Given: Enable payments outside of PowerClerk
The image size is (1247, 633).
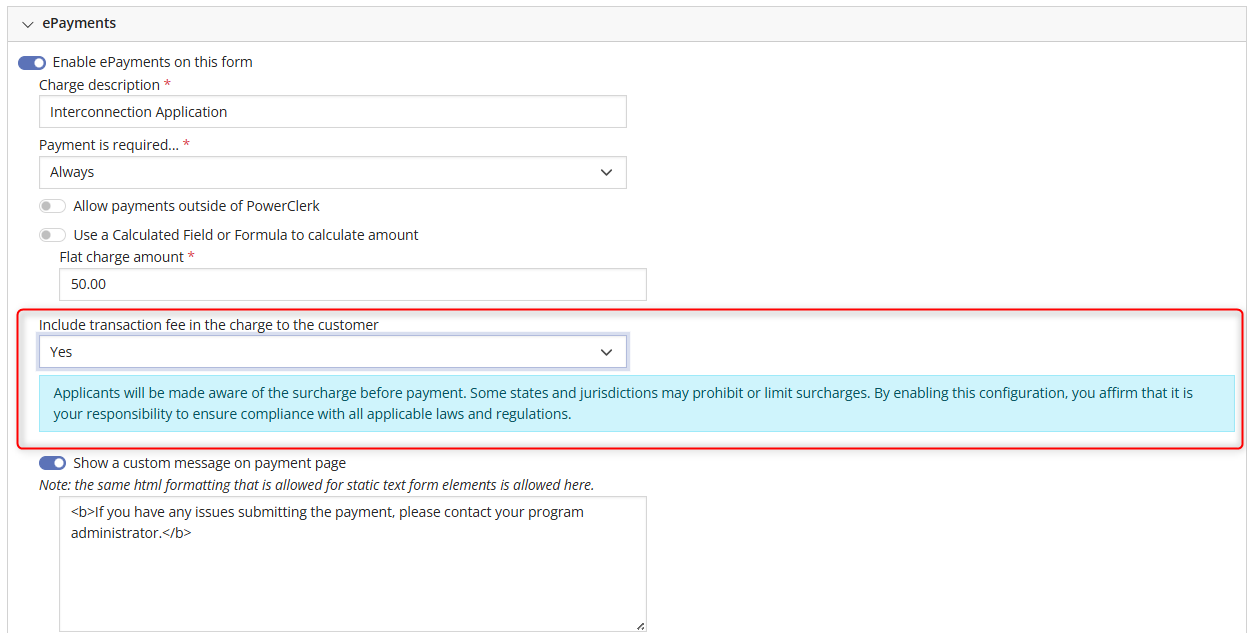Looking at the screenshot, I should tap(52, 205).
